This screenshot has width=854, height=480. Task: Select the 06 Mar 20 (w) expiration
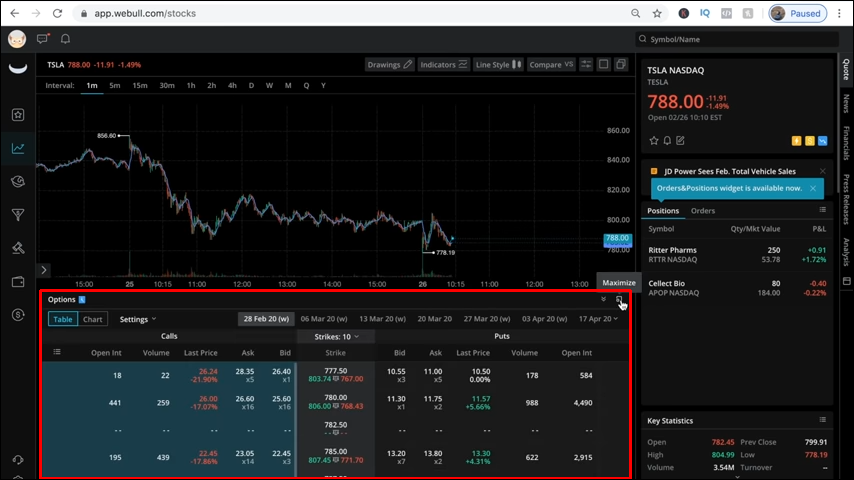[324, 319]
